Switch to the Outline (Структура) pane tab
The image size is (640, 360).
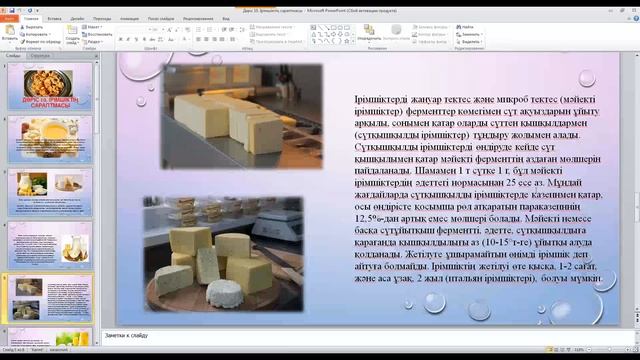coord(40,56)
